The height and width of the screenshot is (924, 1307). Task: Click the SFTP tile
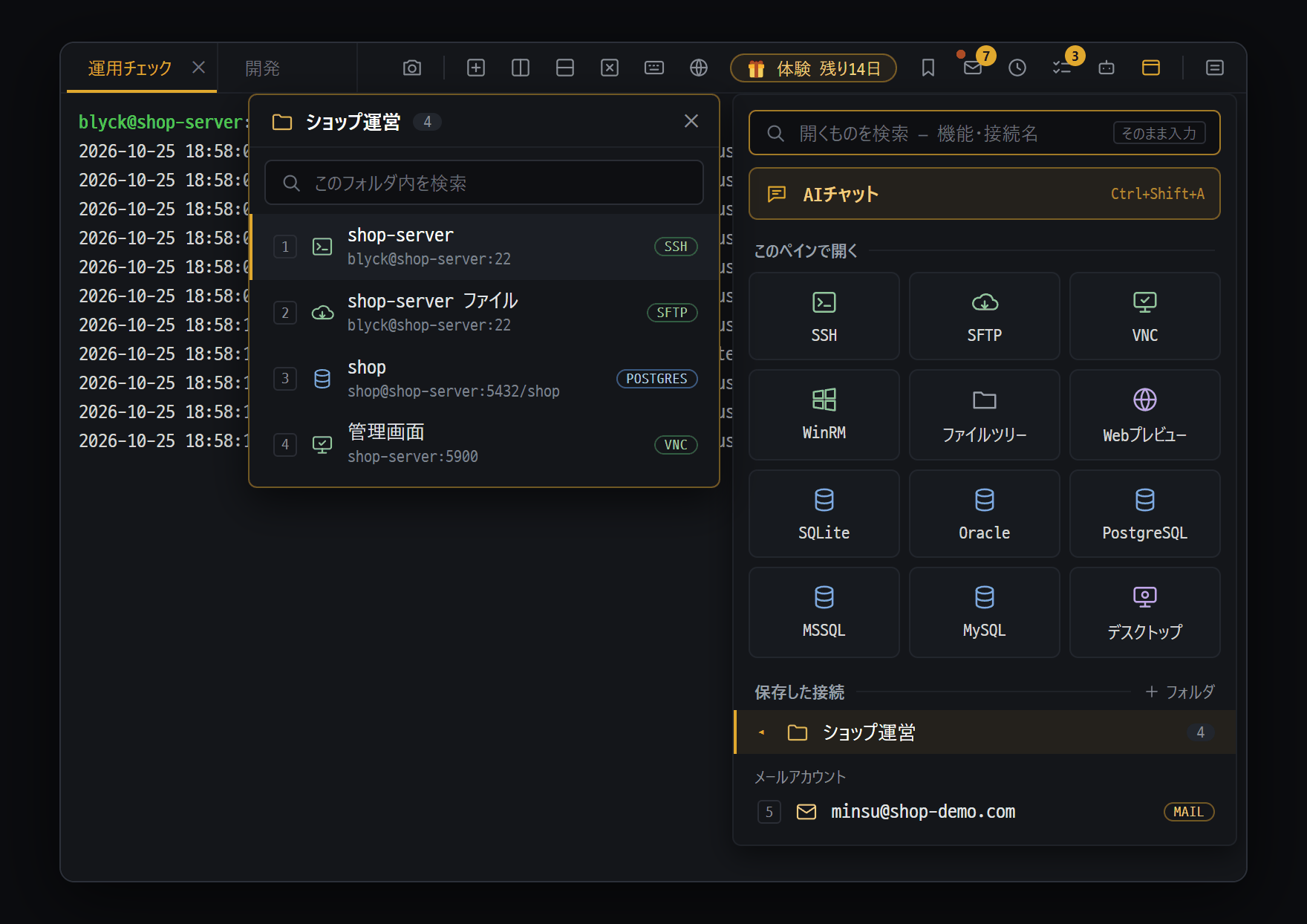[x=985, y=316]
